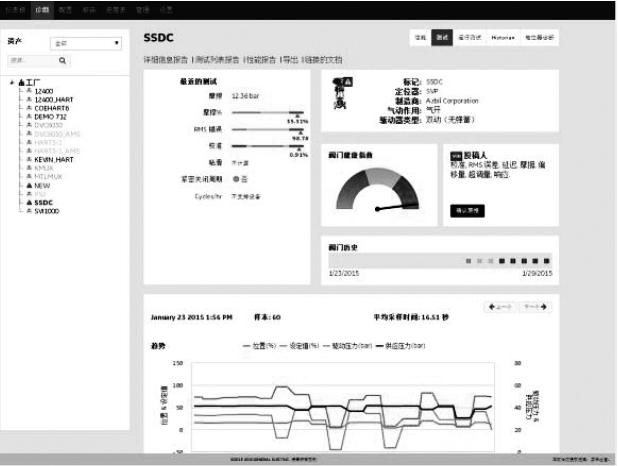Toggle the 位置(%) series in trend legend
Viewport: 619px width, 466px height.
point(265,345)
